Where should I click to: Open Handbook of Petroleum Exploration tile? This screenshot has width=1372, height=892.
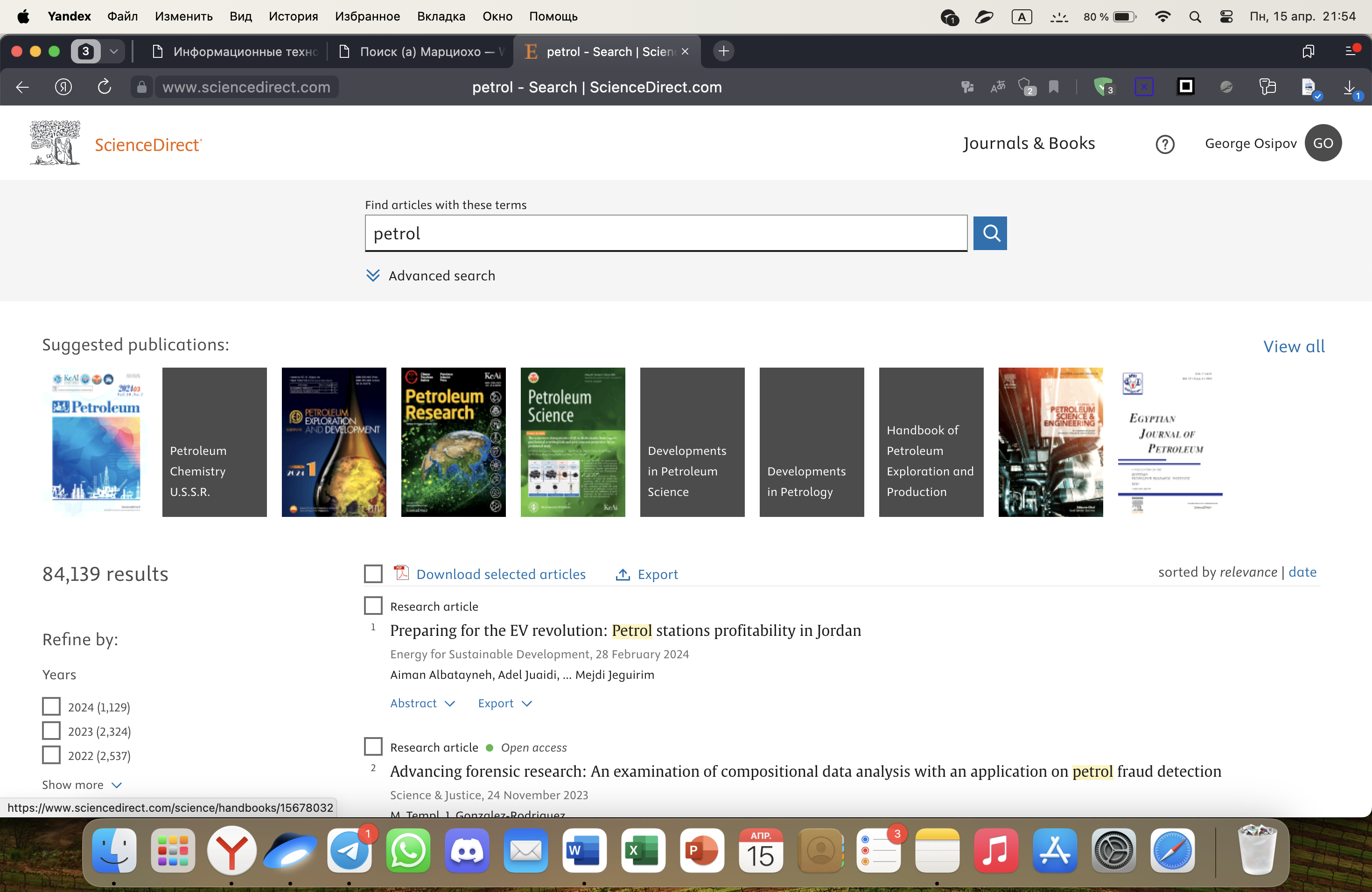pos(931,442)
